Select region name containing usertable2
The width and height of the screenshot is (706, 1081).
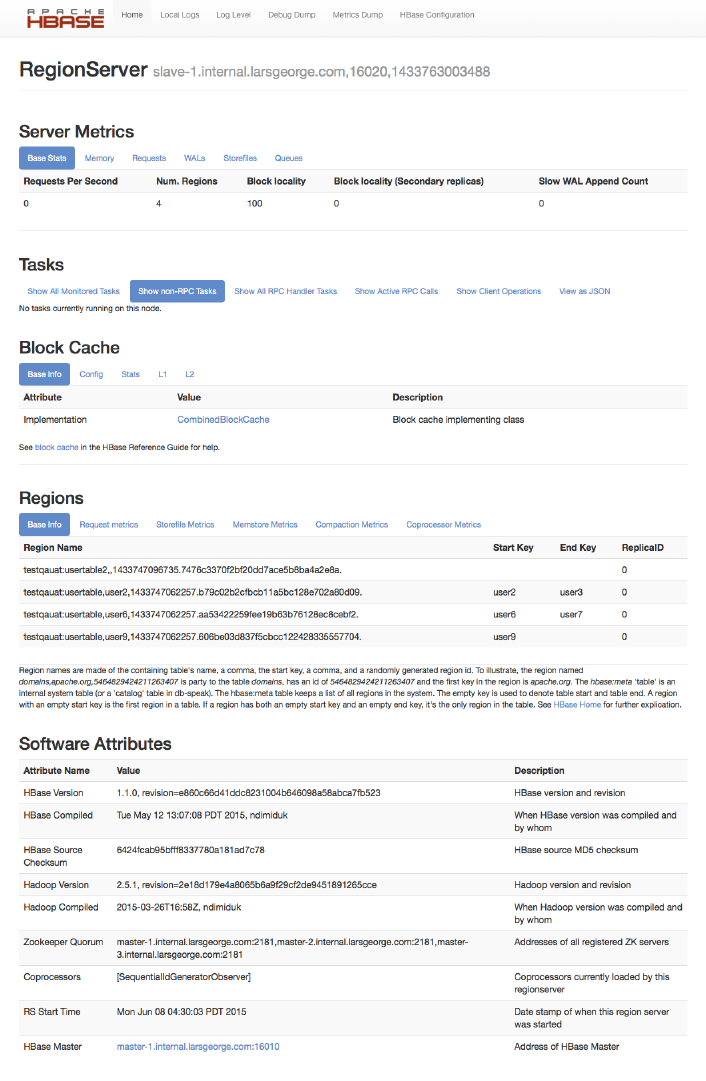click(x=183, y=569)
